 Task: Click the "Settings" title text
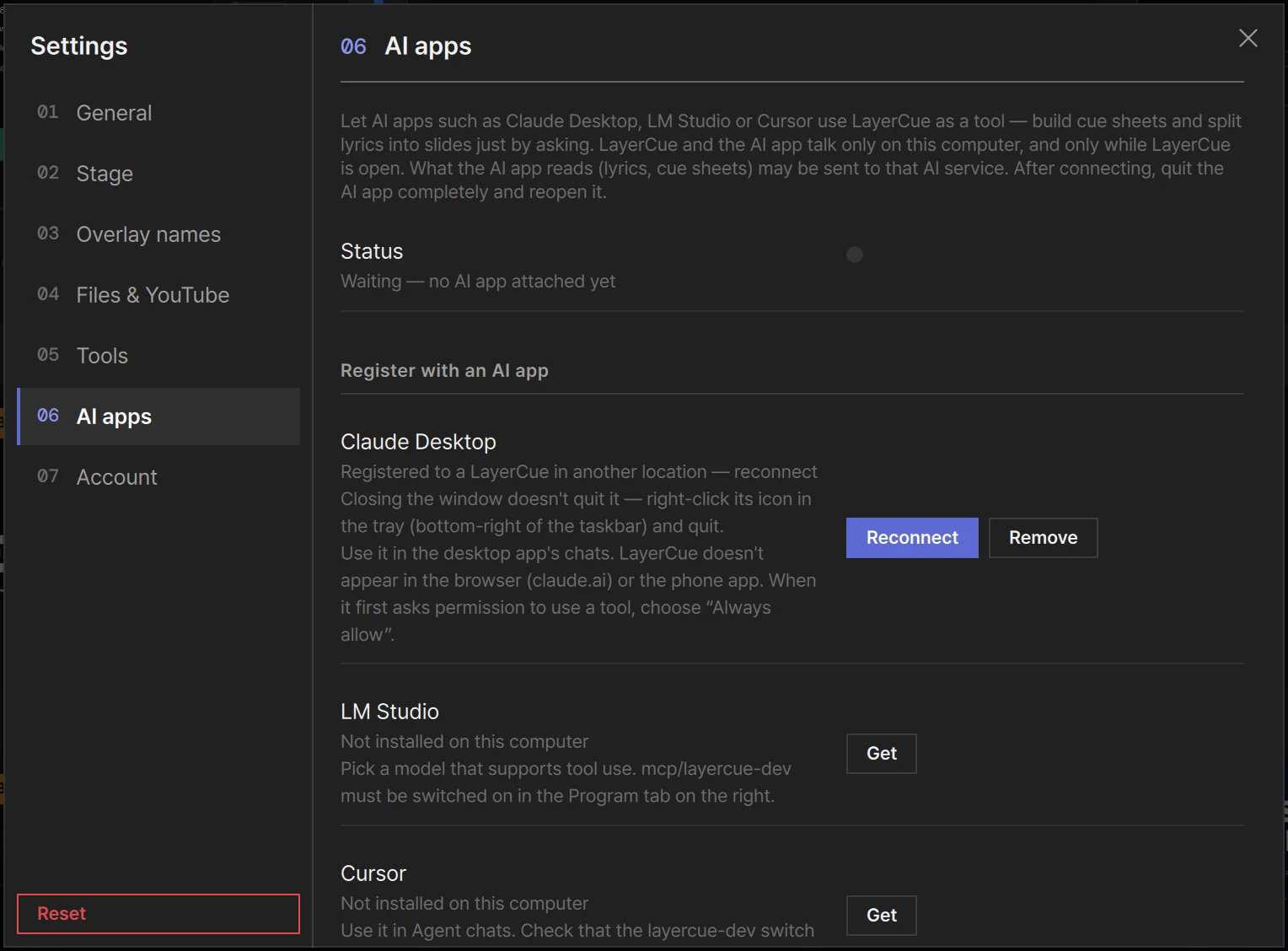tap(79, 46)
